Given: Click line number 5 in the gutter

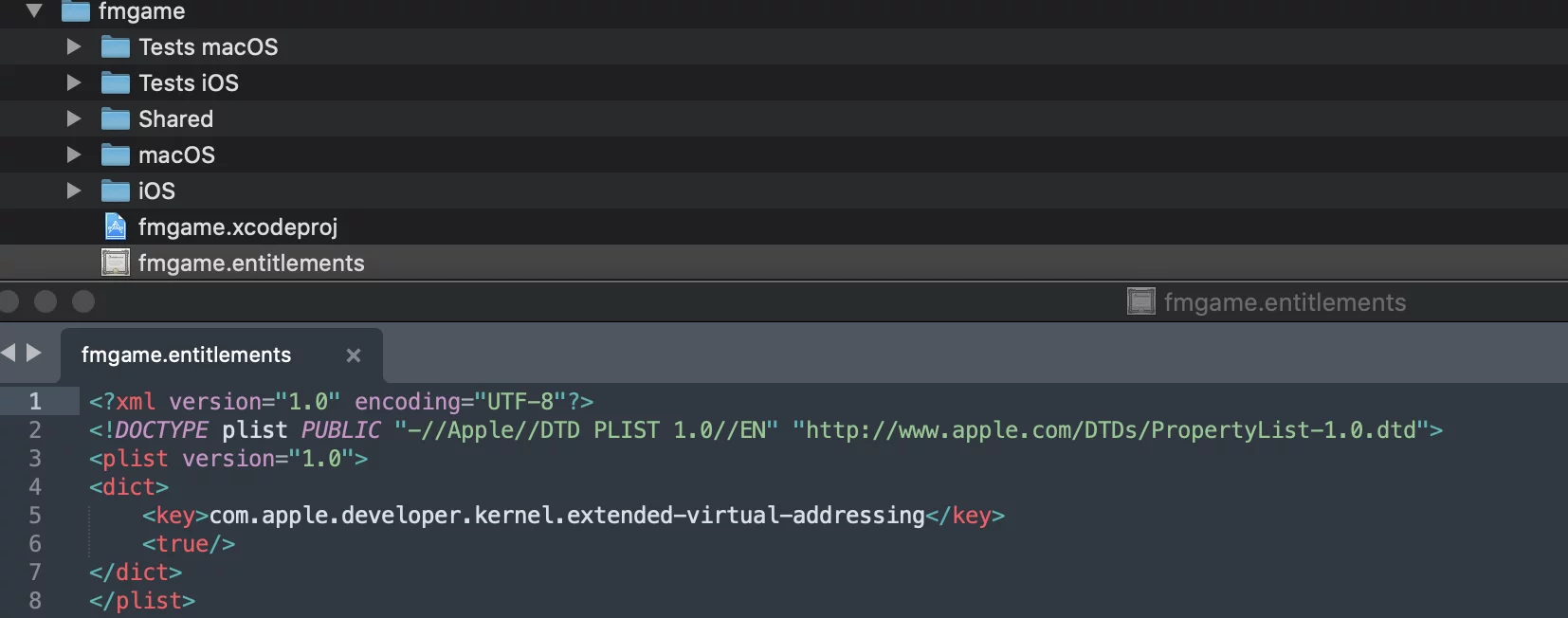Looking at the screenshot, I should tap(35, 516).
